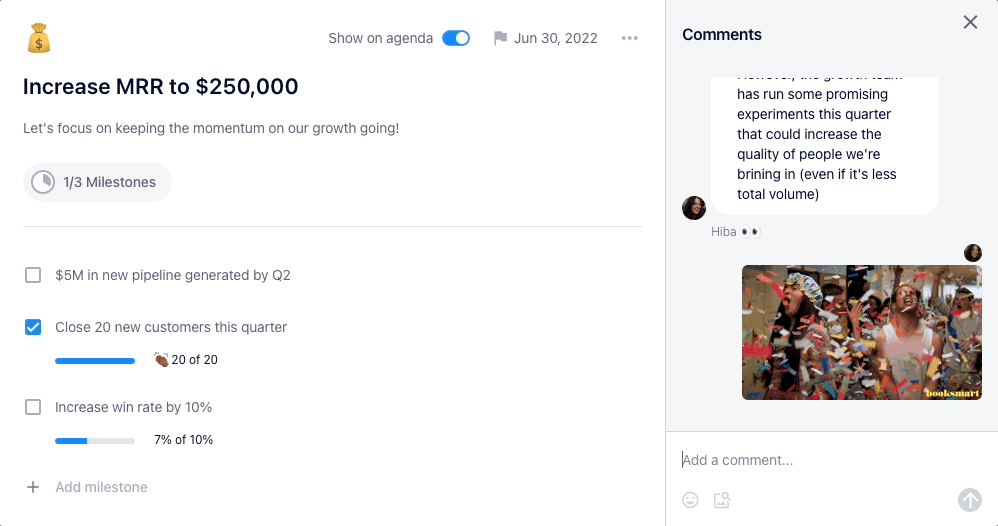Image resolution: width=998 pixels, height=526 pixels.
Task: Click the 7% of 10% progress bar
Action: 95,441
